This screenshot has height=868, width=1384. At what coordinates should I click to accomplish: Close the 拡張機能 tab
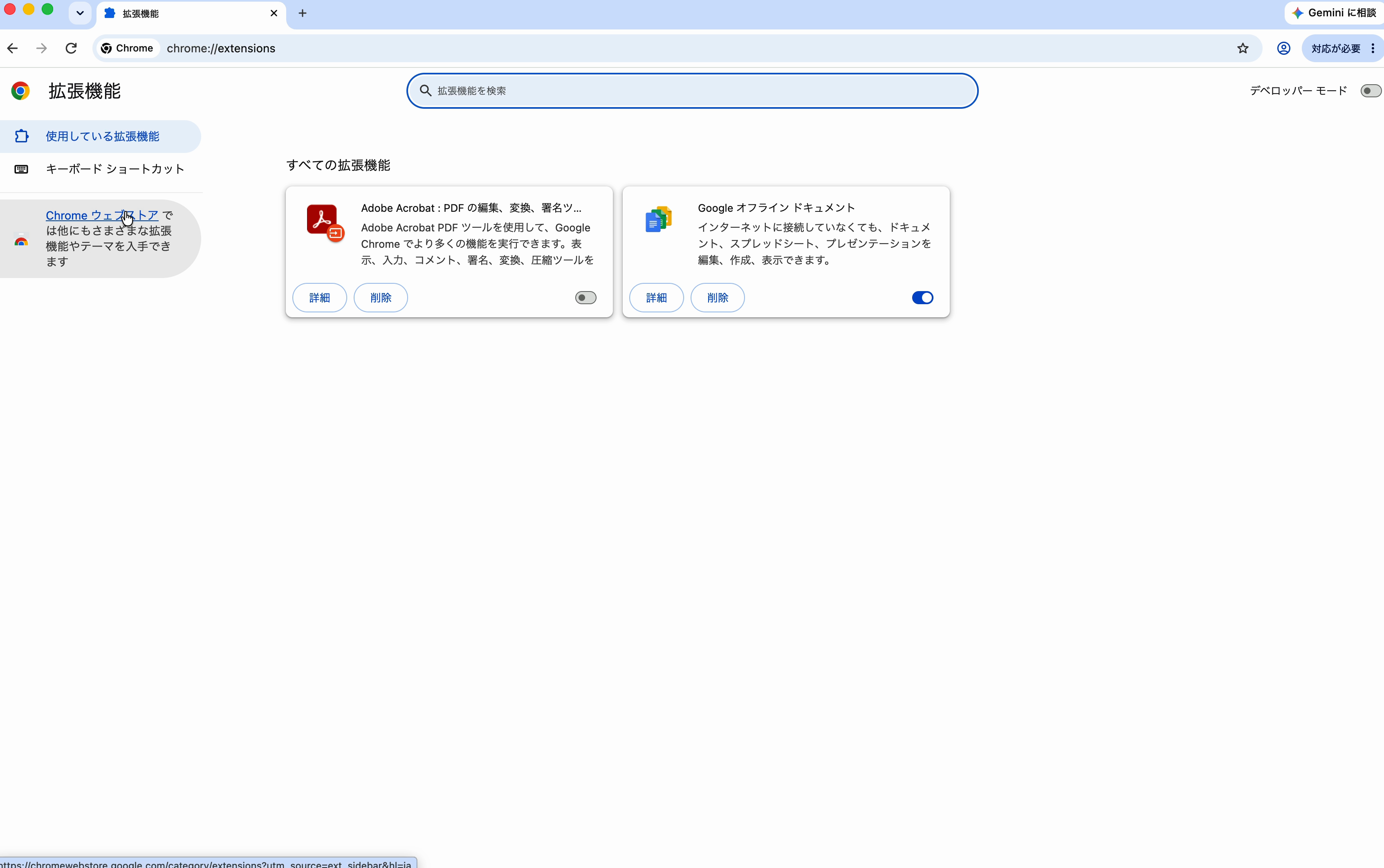point(274,13)
